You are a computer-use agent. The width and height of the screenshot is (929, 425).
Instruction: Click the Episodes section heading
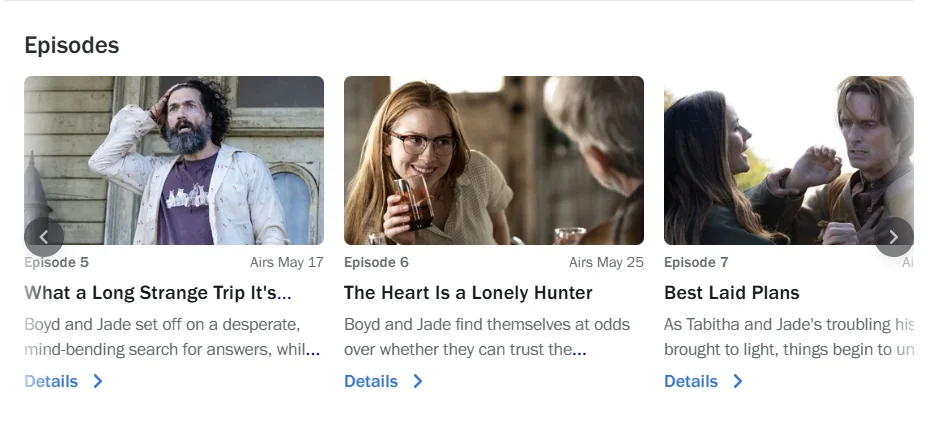(72, 45)
